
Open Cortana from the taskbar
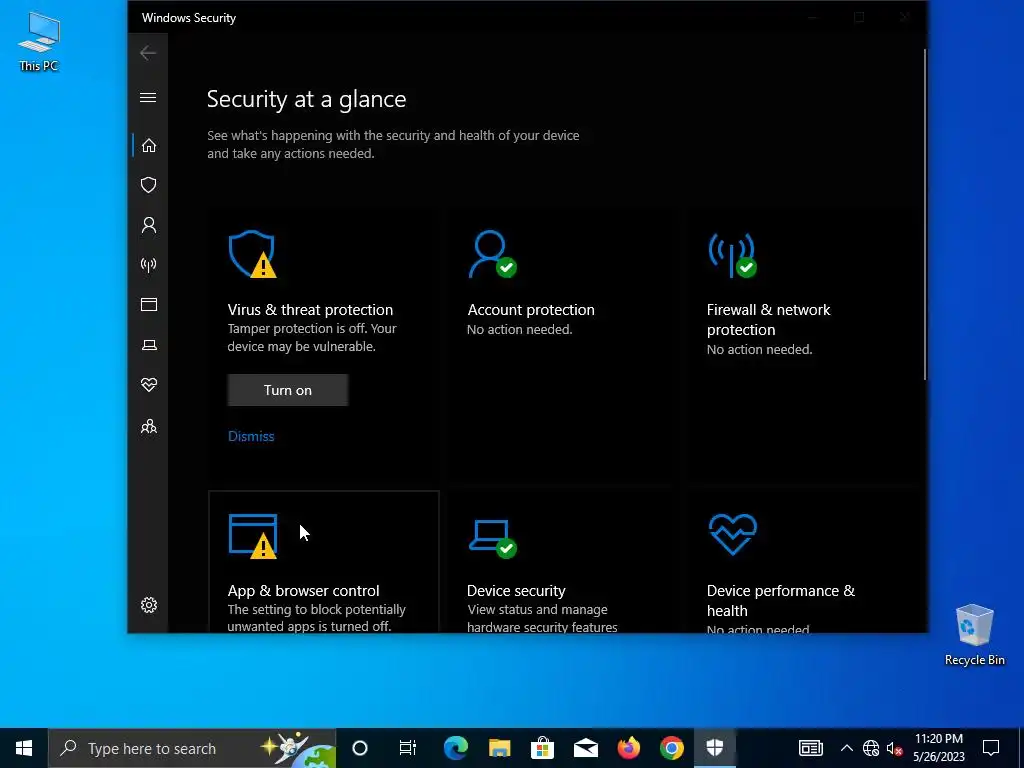point(360,748)
